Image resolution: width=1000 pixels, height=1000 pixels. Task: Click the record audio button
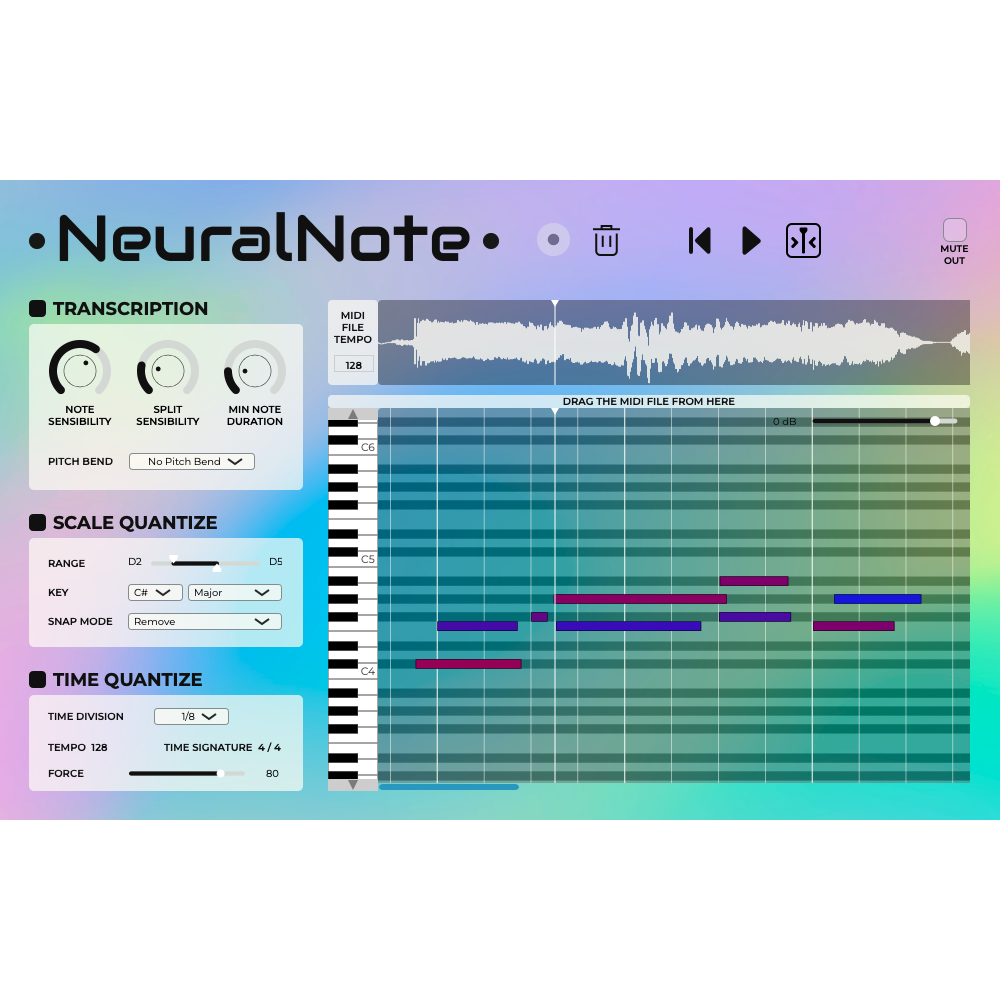[553, 240]
